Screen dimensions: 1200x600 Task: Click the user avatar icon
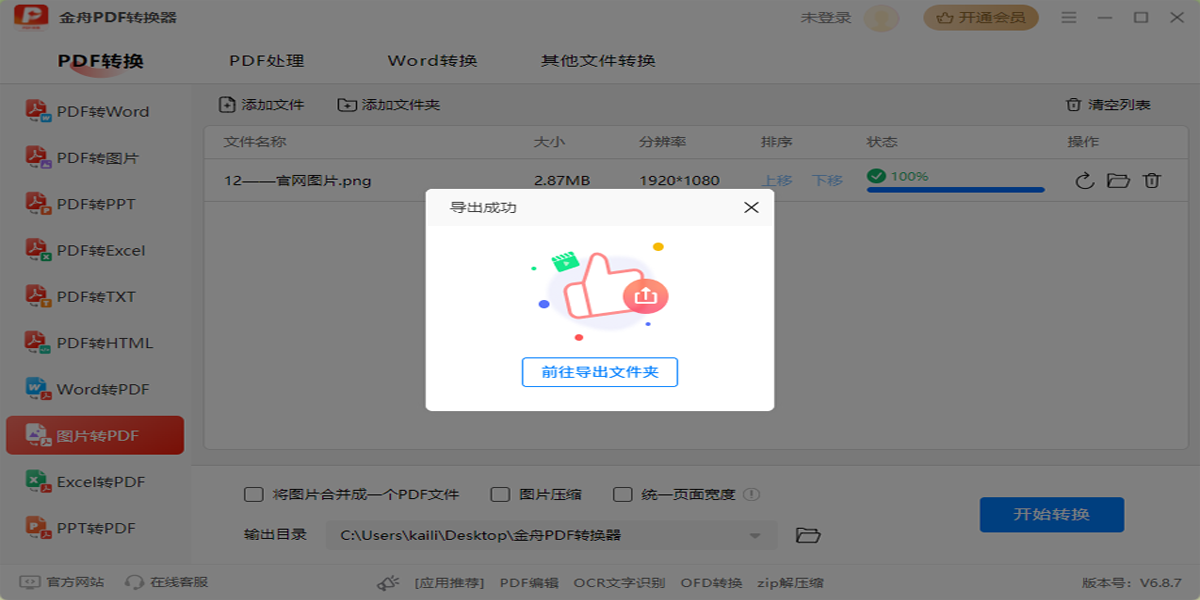(881, 18)
